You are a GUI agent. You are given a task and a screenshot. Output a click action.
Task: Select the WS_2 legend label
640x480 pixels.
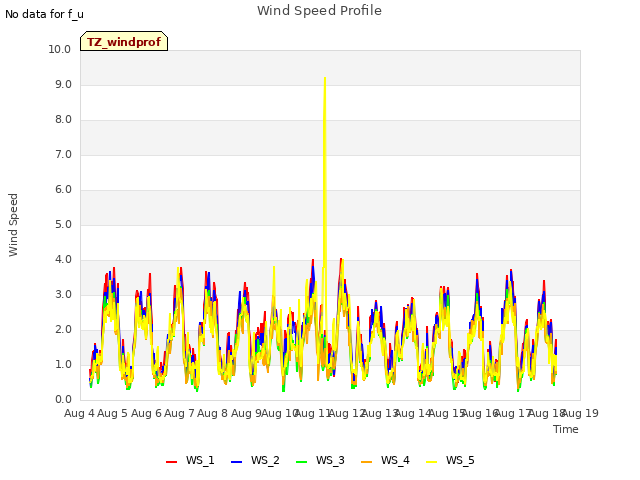(265, 460)
